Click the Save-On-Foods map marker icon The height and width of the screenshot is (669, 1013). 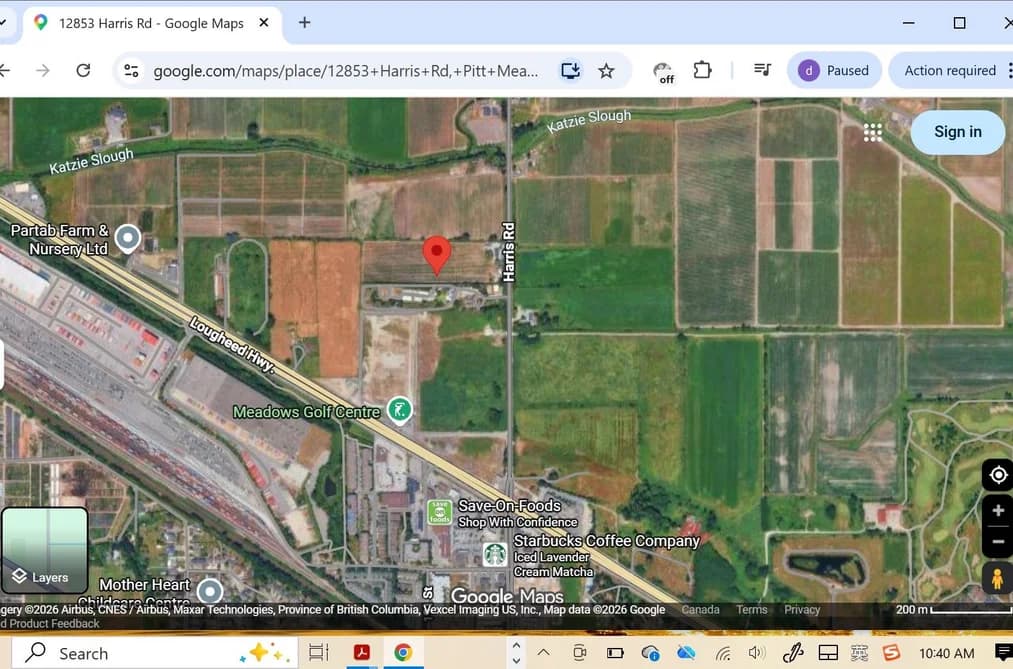click(439, 512)
